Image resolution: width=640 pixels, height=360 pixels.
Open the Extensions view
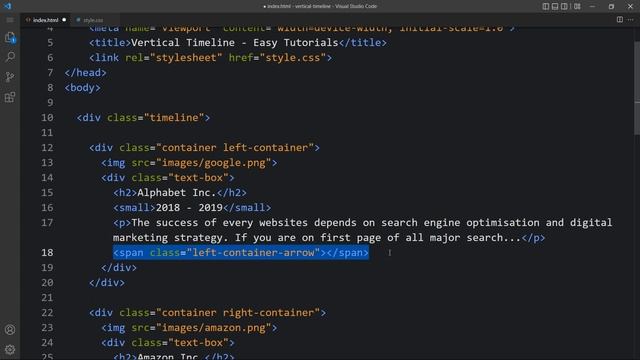click(10, 97)
